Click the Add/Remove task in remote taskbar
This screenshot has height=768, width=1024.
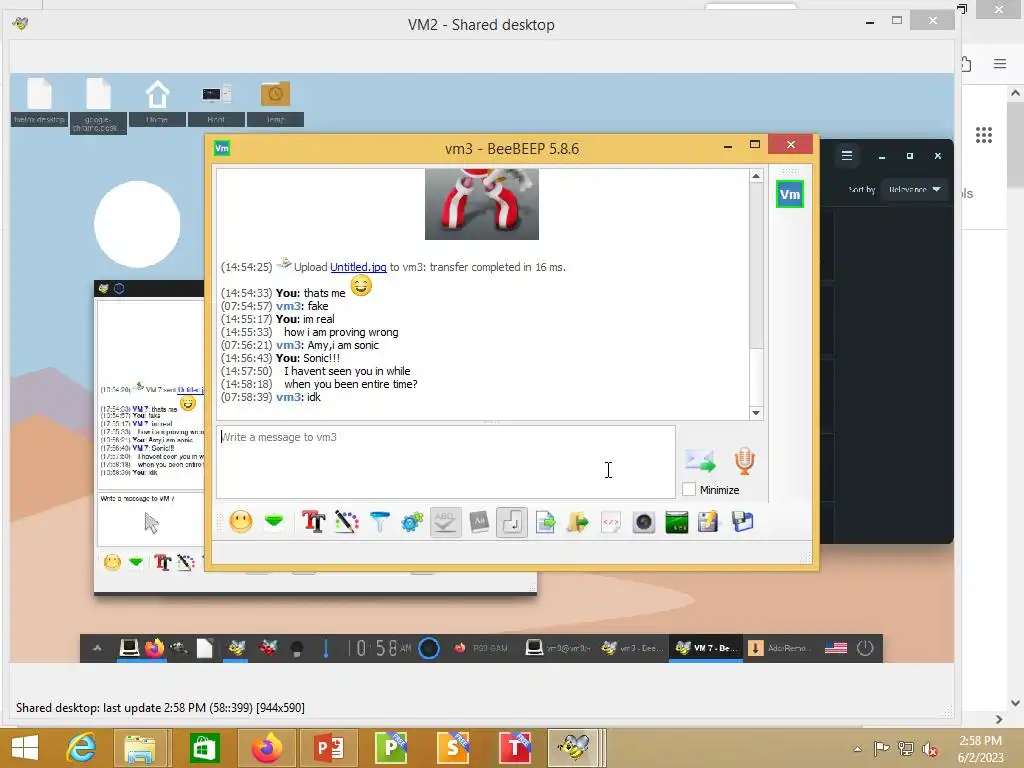780,648
